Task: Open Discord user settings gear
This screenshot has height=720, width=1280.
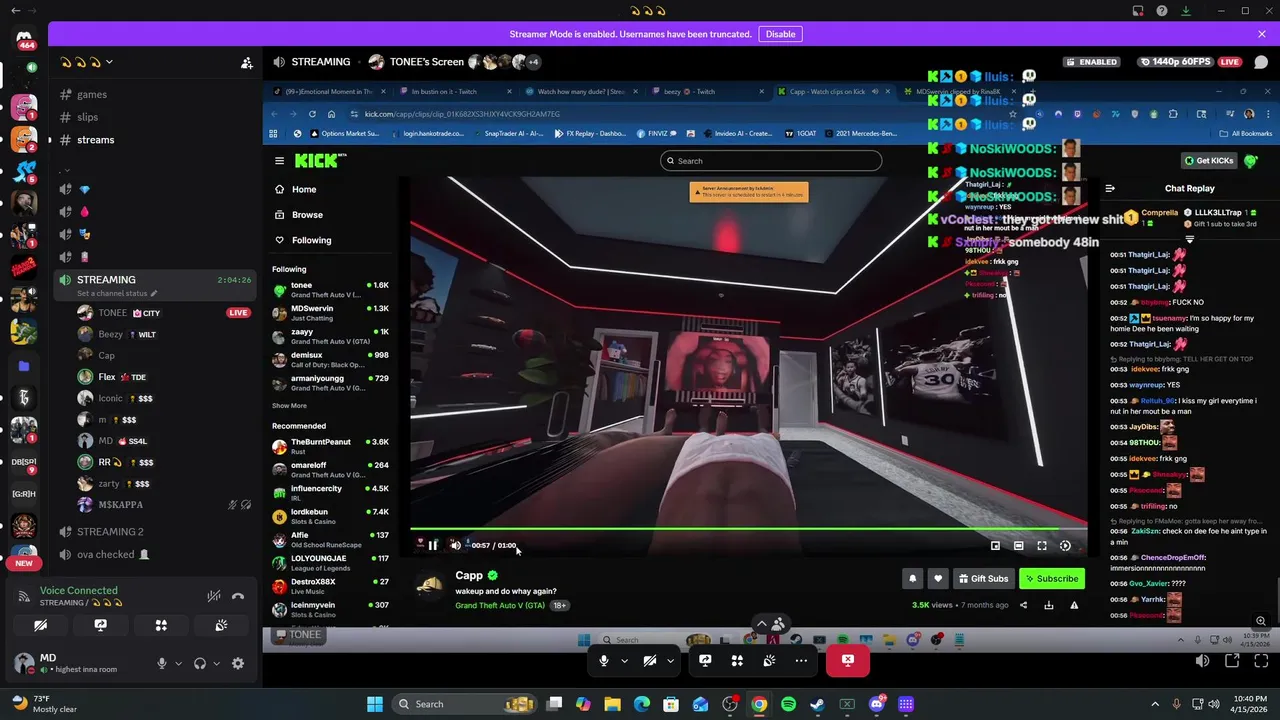Action: click(x=238, y=663)
